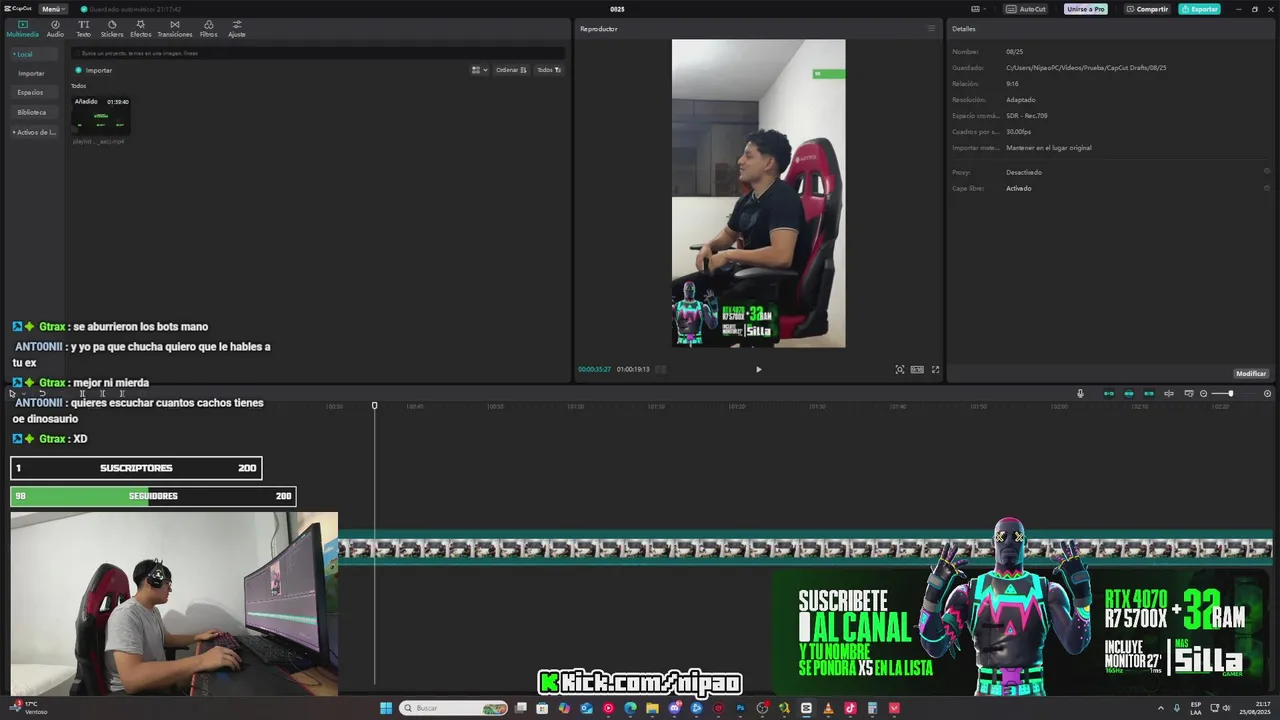Toggle main track magnet snapping

(1108, 393)
